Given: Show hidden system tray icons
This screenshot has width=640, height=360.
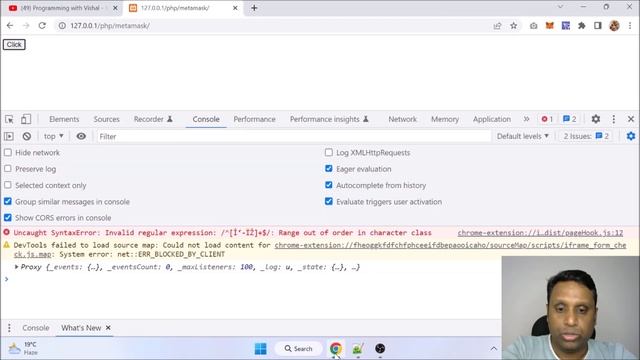Looking at the screenshot, I should (493, 349).
